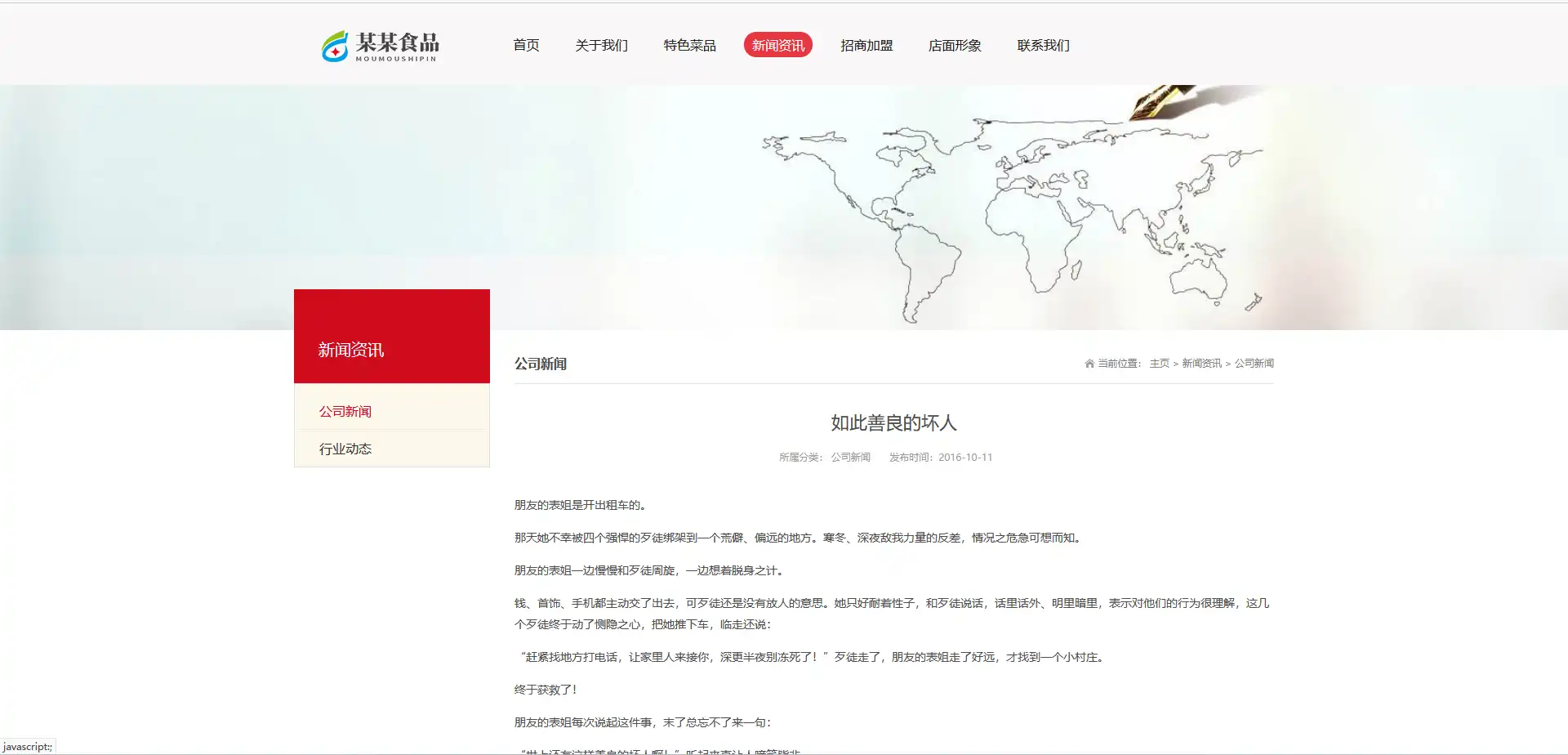Click the publish date 2016-10-11
Image resolution: width=1568 pixels, height=755 pixels.
[965, 458]
